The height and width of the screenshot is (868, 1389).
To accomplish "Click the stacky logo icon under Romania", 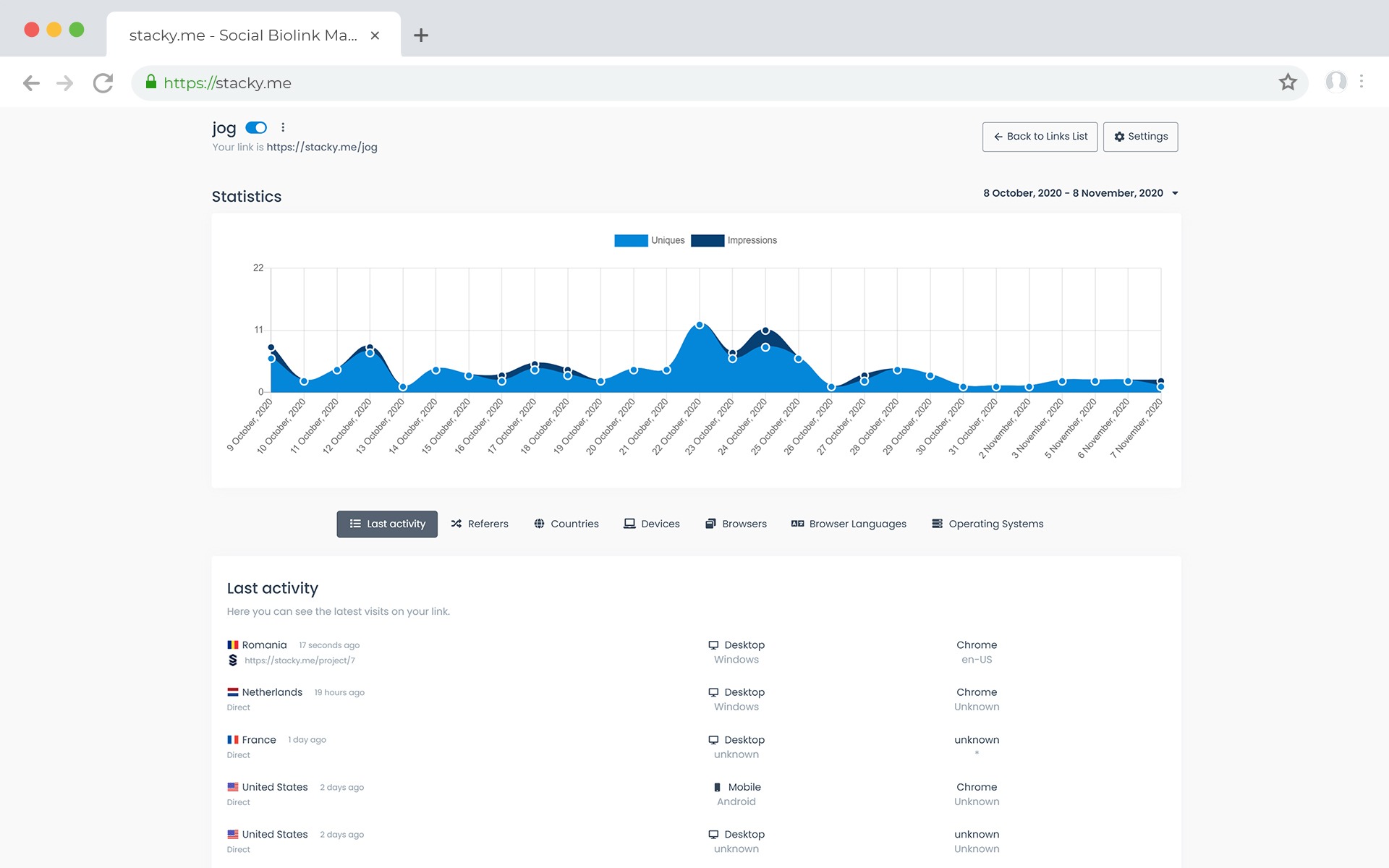I will pos(233,660).
